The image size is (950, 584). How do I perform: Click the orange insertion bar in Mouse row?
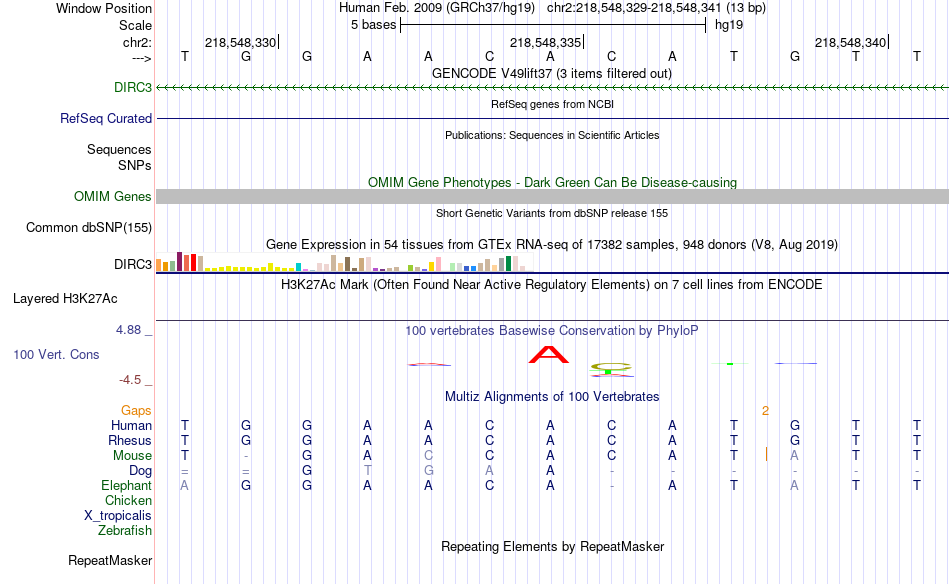766,454
